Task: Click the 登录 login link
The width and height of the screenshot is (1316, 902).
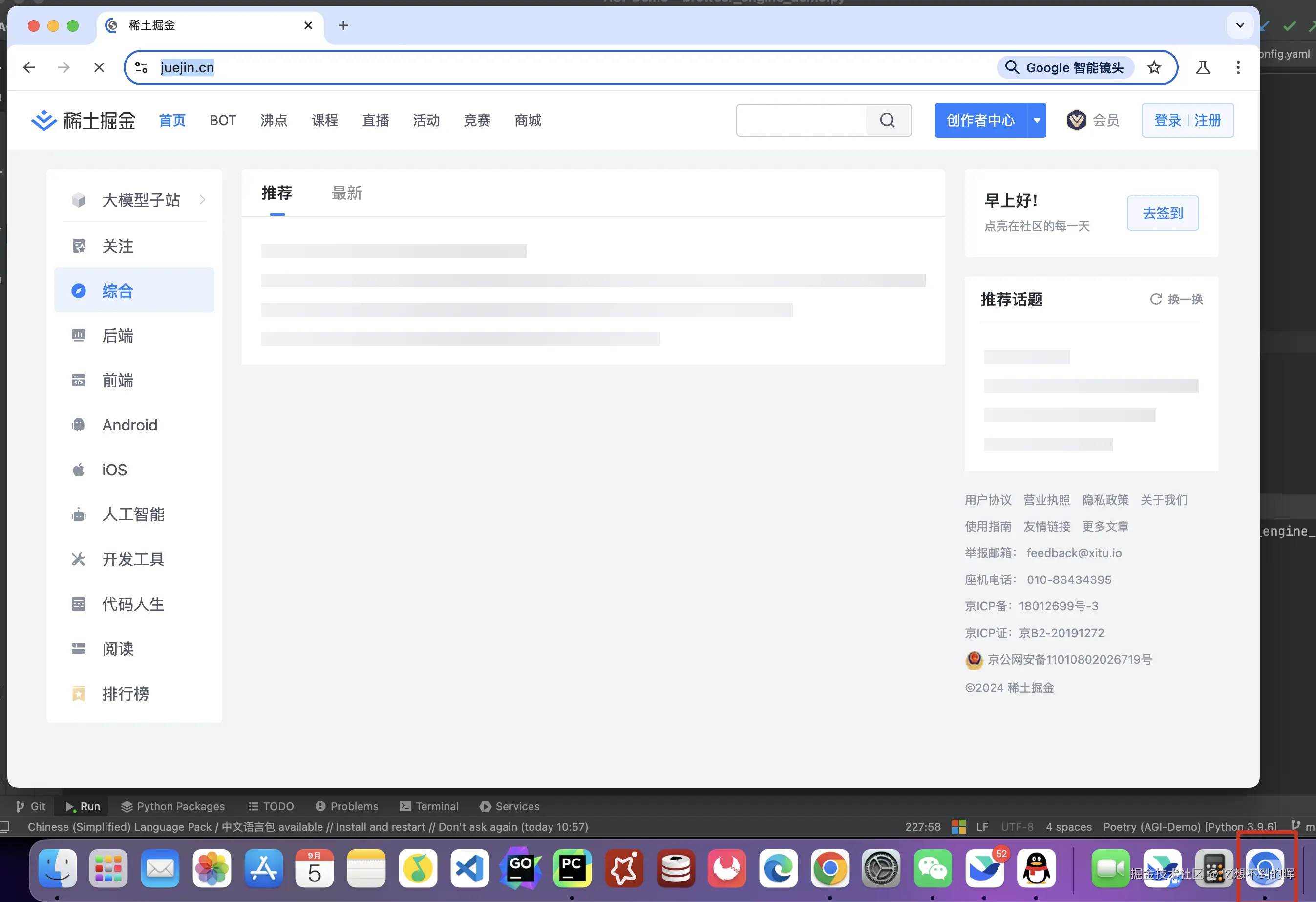Action: coord(1167,120)
